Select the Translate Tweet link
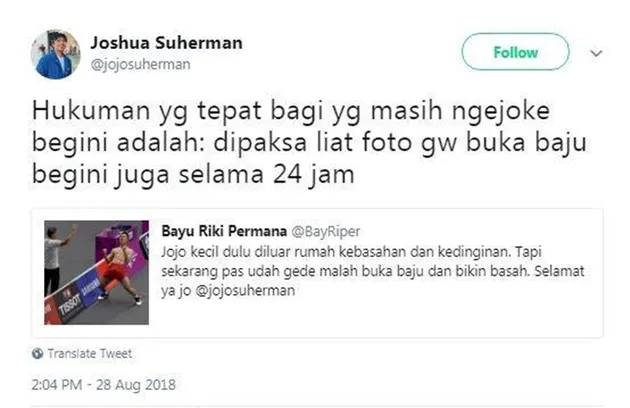The width and height of the screenshot is (630, 408). click(90, 353)
